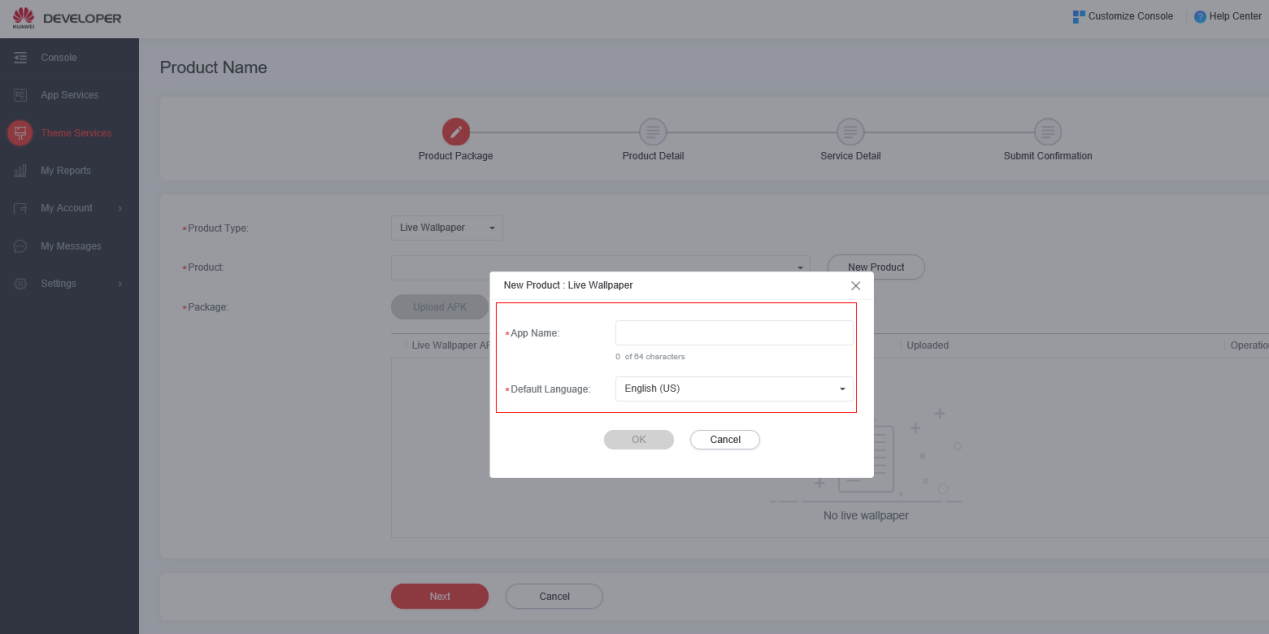Select the Product Detail step icon
This screenshot has height=634, width=1269.
[652, 131]
